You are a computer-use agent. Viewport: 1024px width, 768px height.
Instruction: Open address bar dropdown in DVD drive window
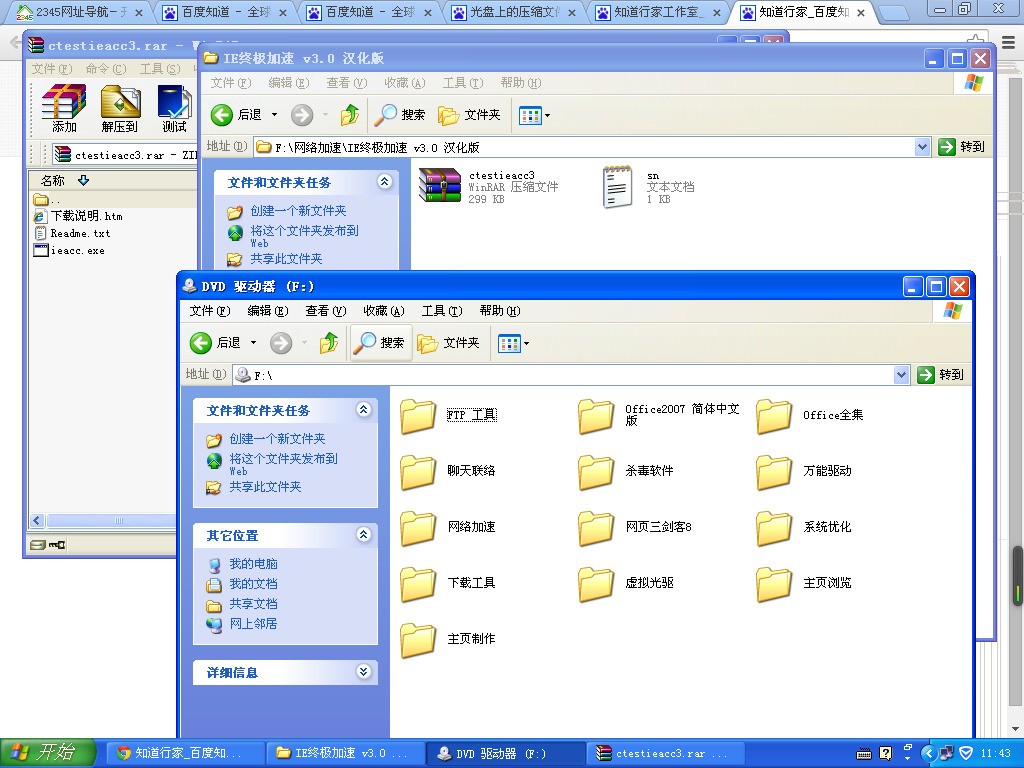[x=901, y=374]
